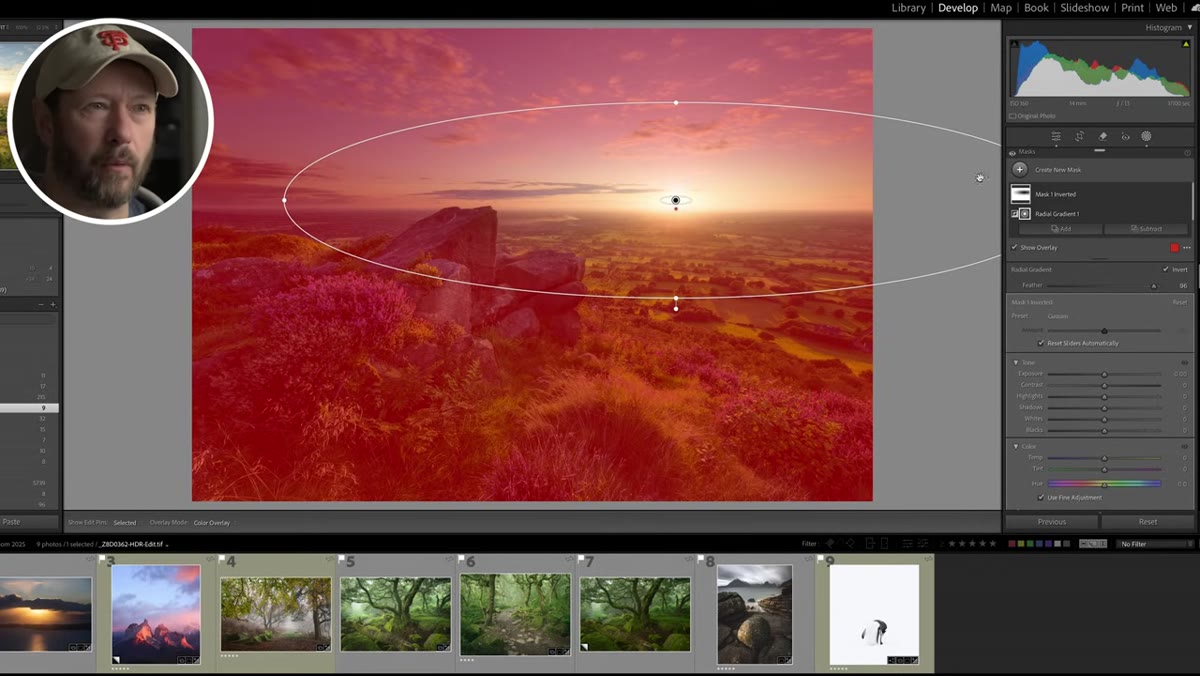The image size is (1200, 676).
Task: Toggle the Tone section eye icon
Action: (1185, 362)
